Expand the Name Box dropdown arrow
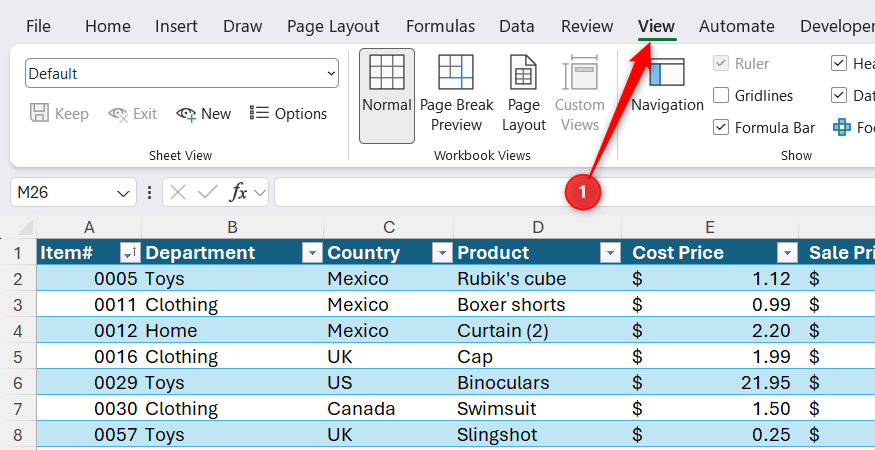Viewport: 875px width, 450px height. [123, 193]
